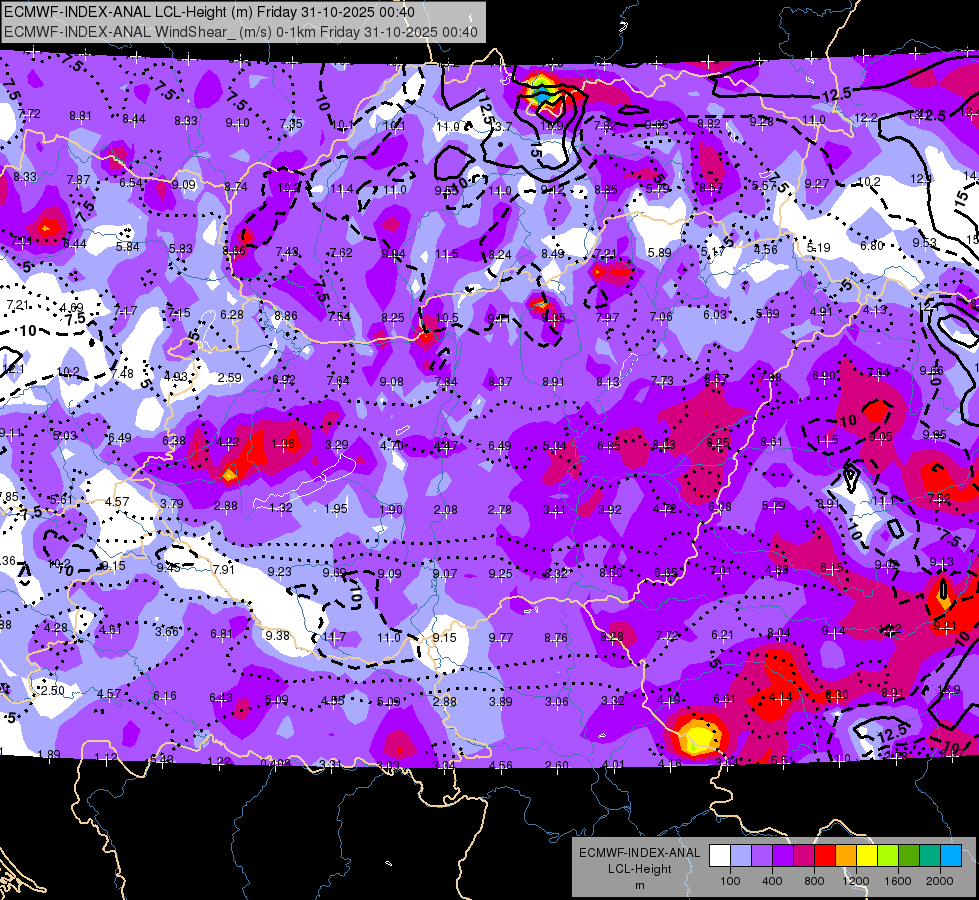The width and height of the screenshot is (979, 900).
Task: Click the white swatch in the LCL-Height legend
Action: point(720,856)
